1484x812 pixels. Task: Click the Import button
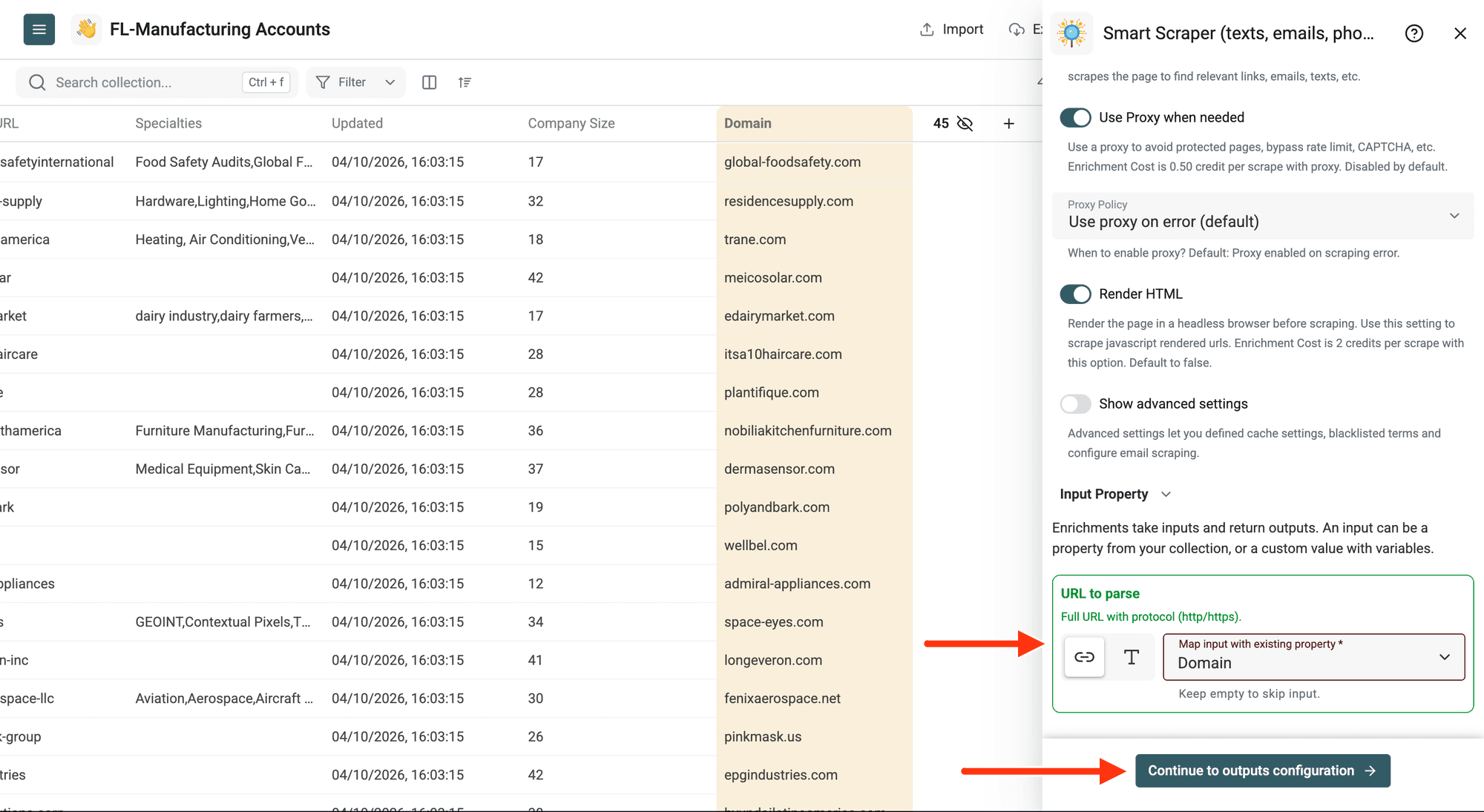952,30
